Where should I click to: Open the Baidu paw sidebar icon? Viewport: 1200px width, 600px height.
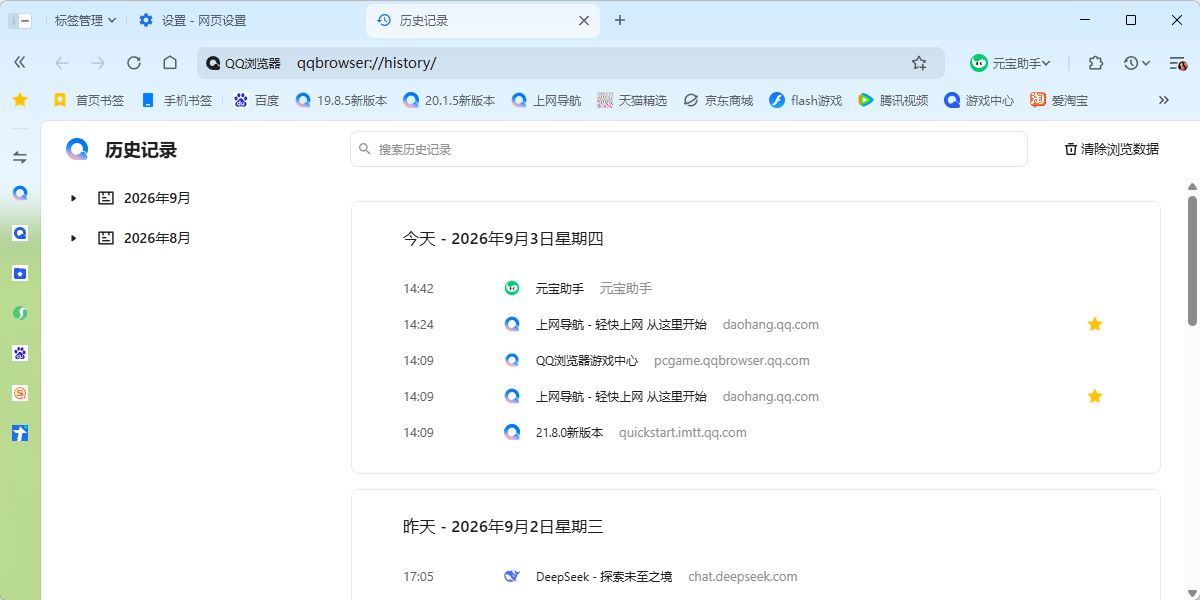[x=20, y=353]
